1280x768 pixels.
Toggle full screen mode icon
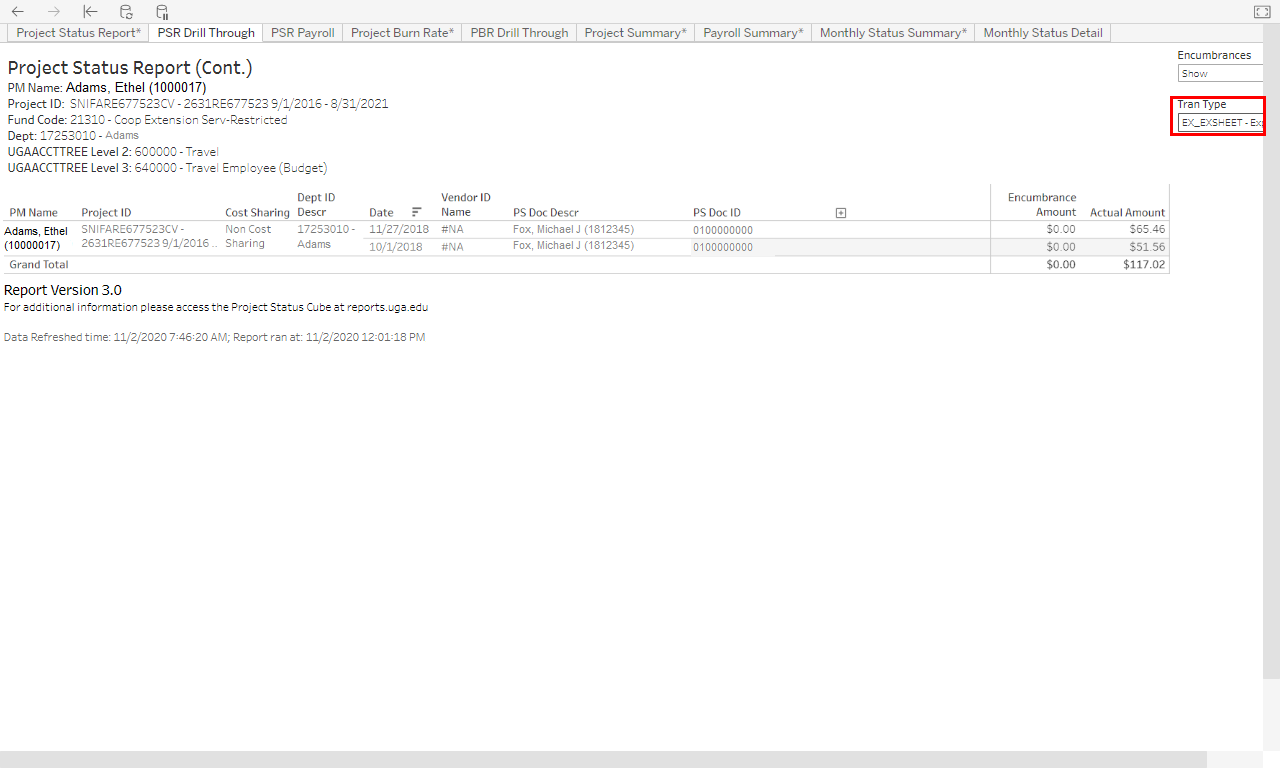pos(1261,12)
